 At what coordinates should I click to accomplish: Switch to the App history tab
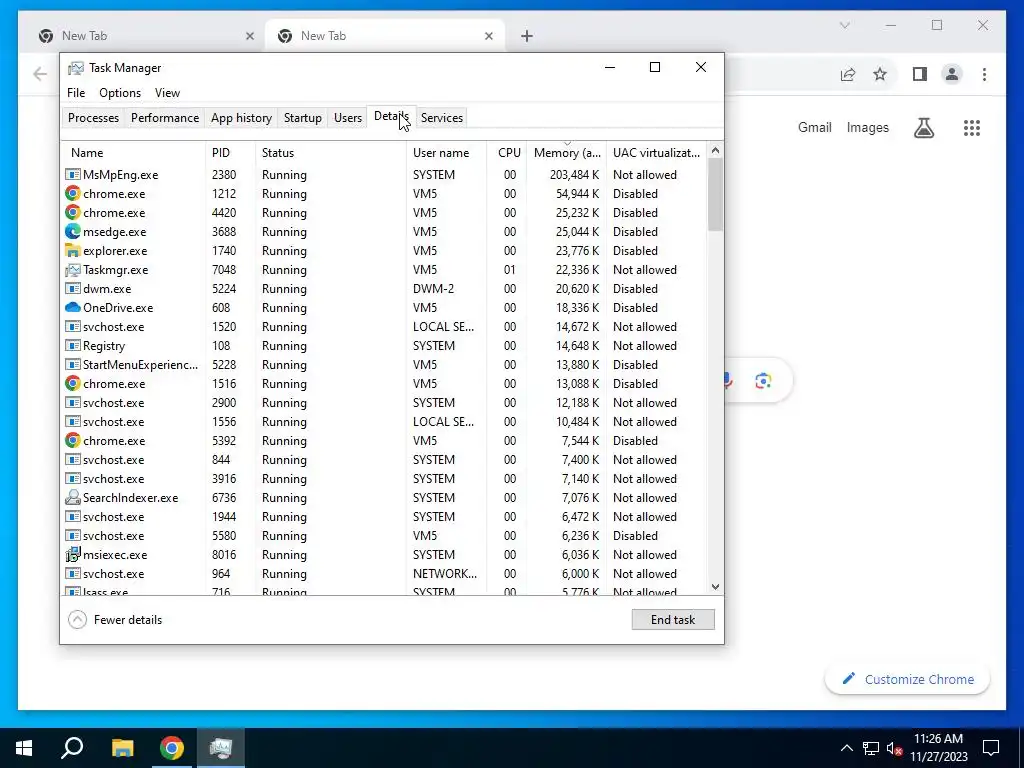pos(241,118)
